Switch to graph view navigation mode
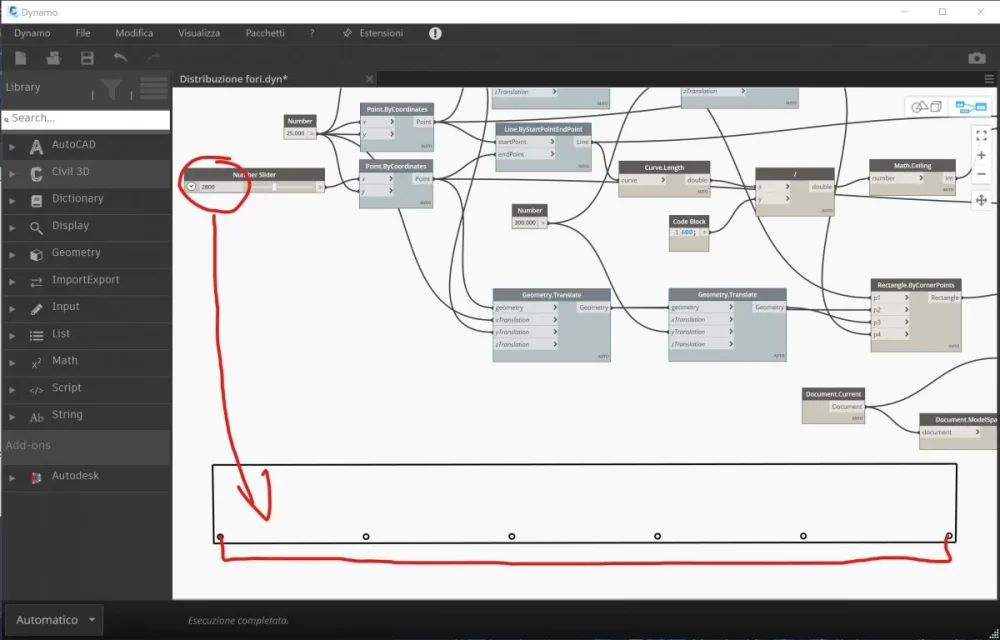The height and width of the screenshot is (640, 1000). point(970,107)
